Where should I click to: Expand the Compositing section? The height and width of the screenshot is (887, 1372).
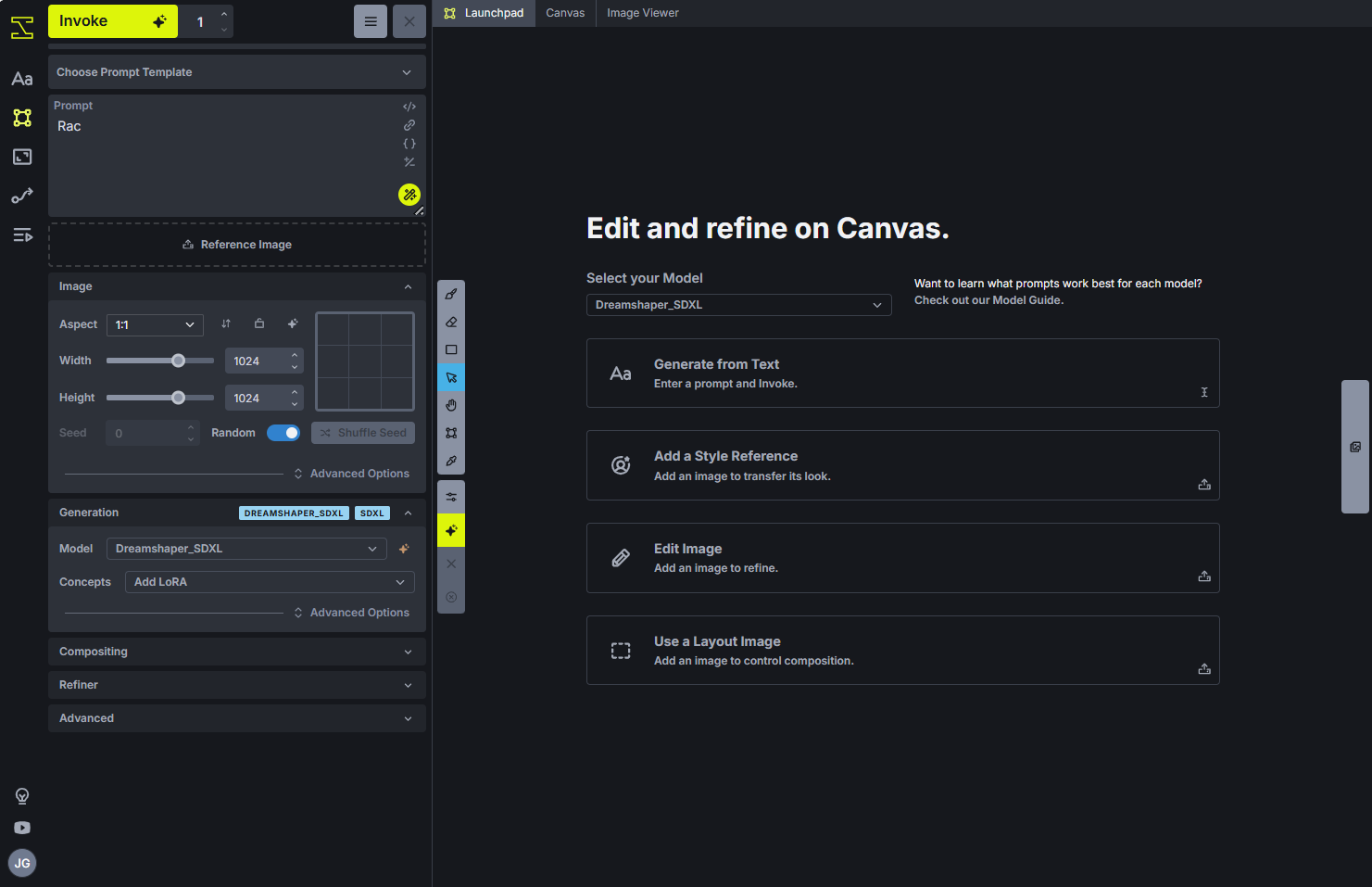237,652
